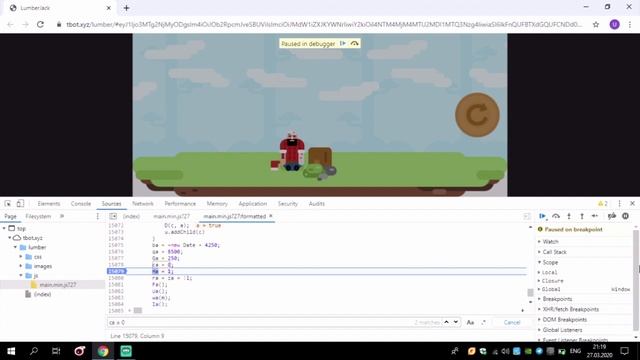Click the Step arrow icon
The image size is (640, 360).
coord(595,216)
